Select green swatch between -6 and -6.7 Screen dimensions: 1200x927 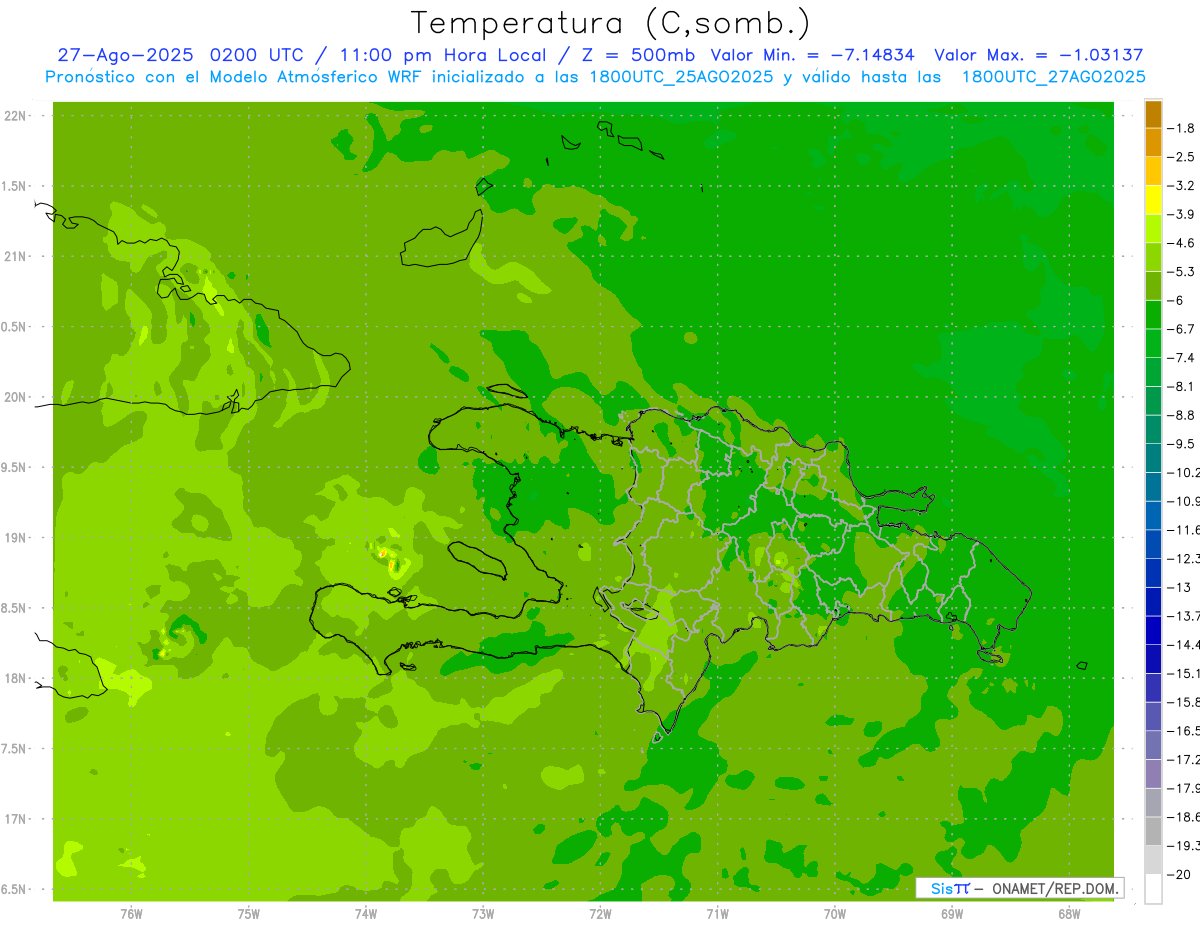click(x=1153, y=314)
